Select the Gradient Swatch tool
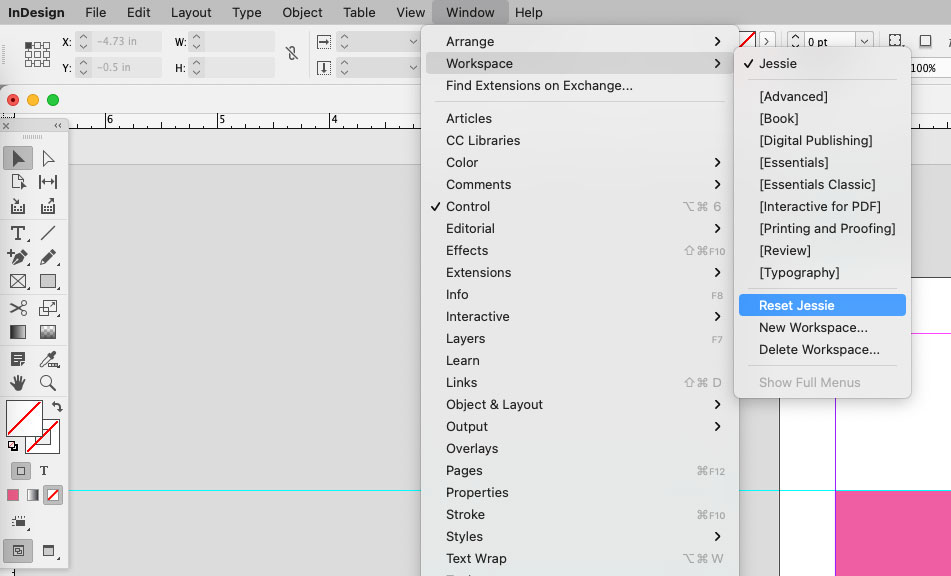 18,332
